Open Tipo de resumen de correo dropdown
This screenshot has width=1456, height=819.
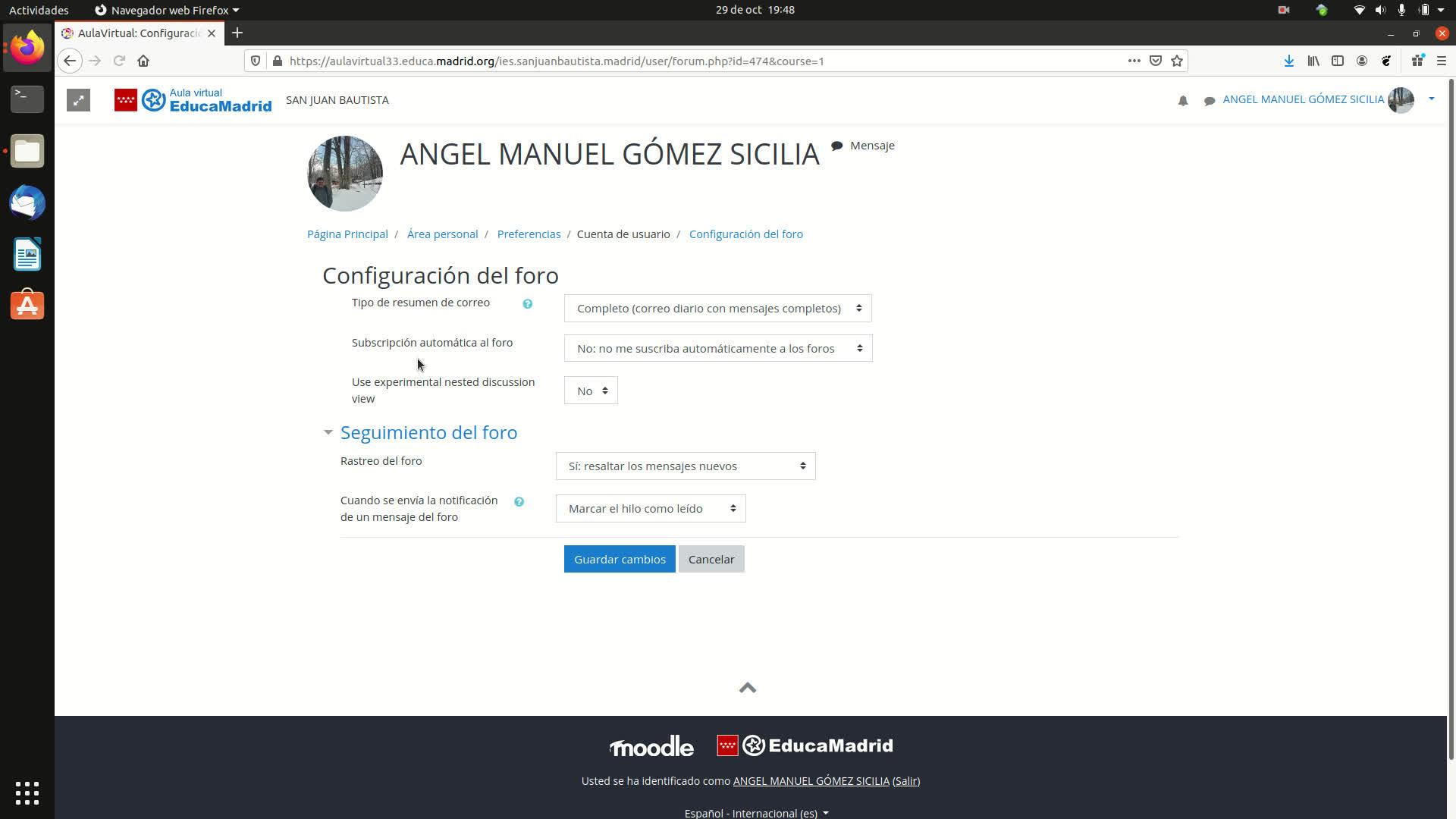click(x=717, y=308)
